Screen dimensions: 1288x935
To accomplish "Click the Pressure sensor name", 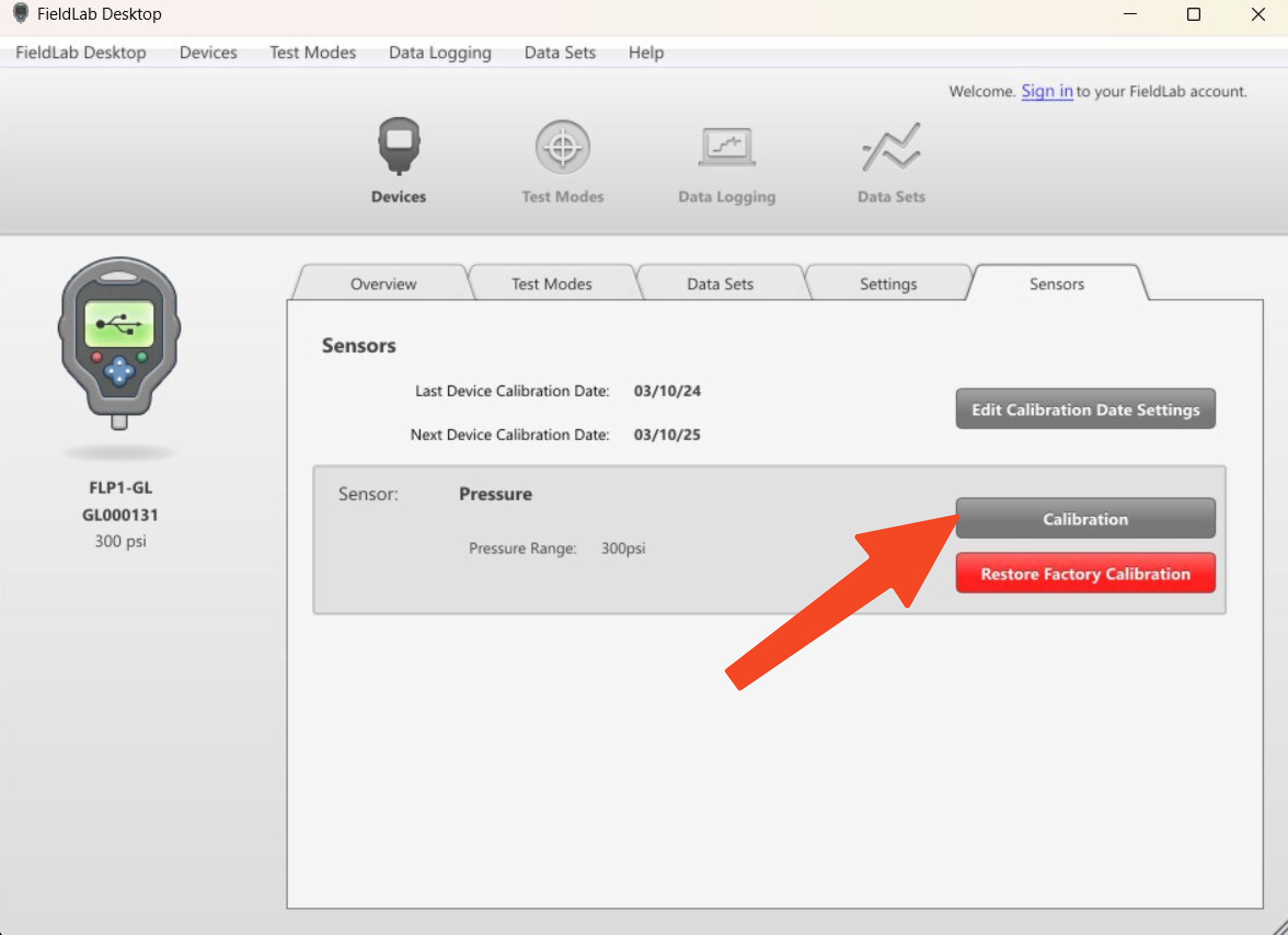I will pos(495,493).
